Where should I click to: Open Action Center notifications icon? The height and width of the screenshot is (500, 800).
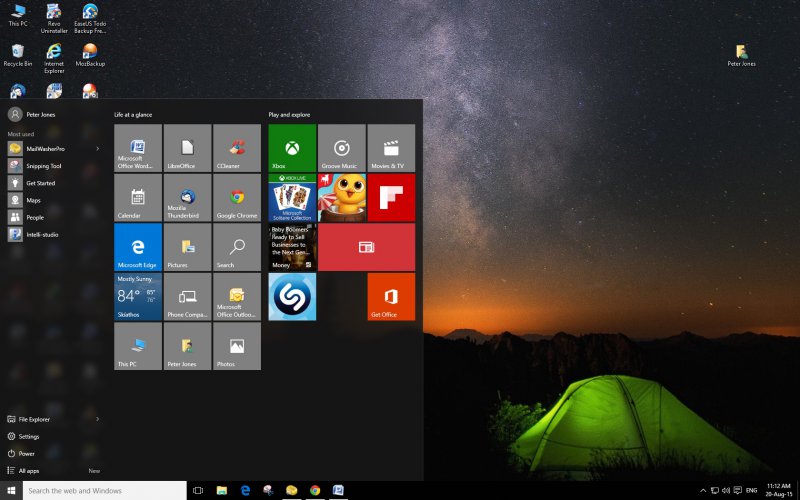[737, 490]
